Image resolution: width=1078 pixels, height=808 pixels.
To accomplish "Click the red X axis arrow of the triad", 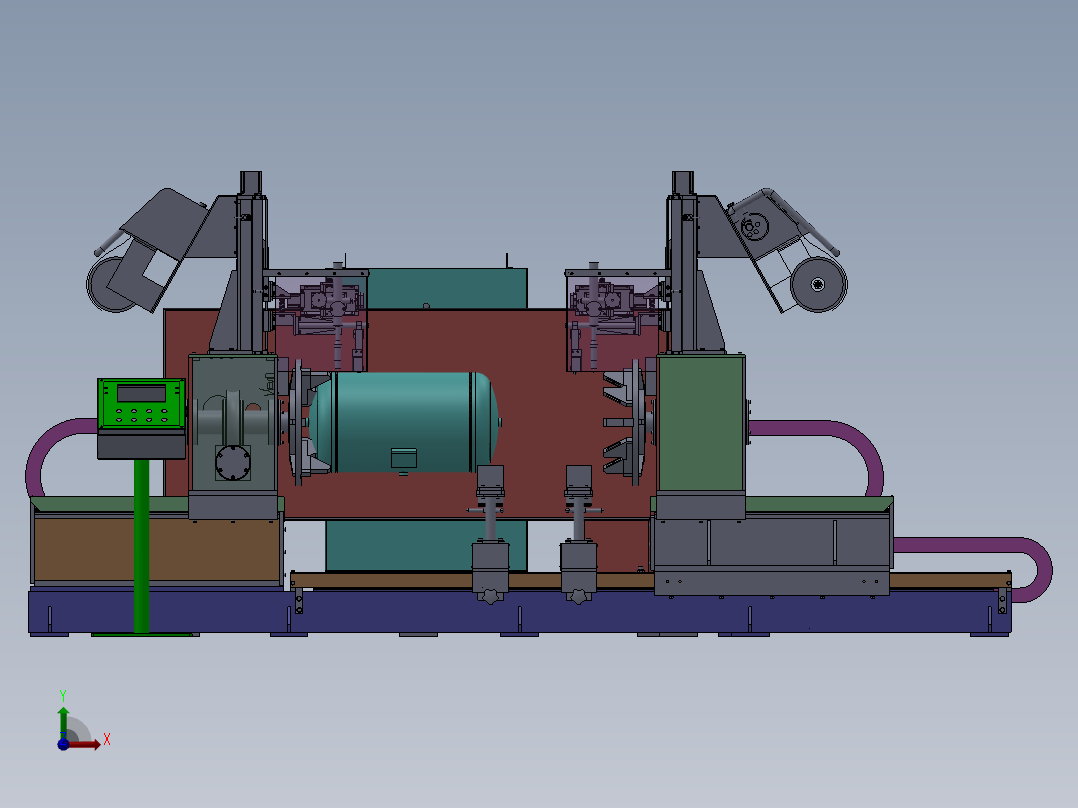I will (85, 744).
